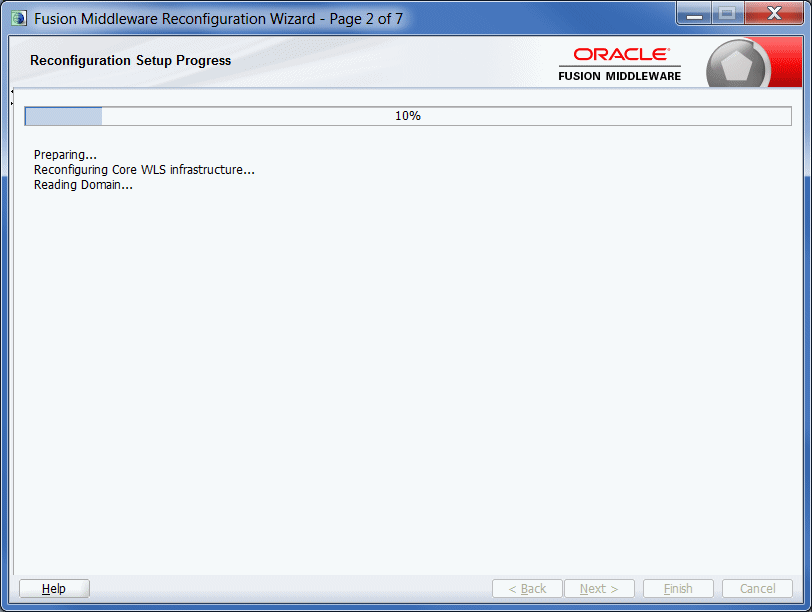Minimize the wizard window
Screen dimensions: 812x612
pos(694,14)
